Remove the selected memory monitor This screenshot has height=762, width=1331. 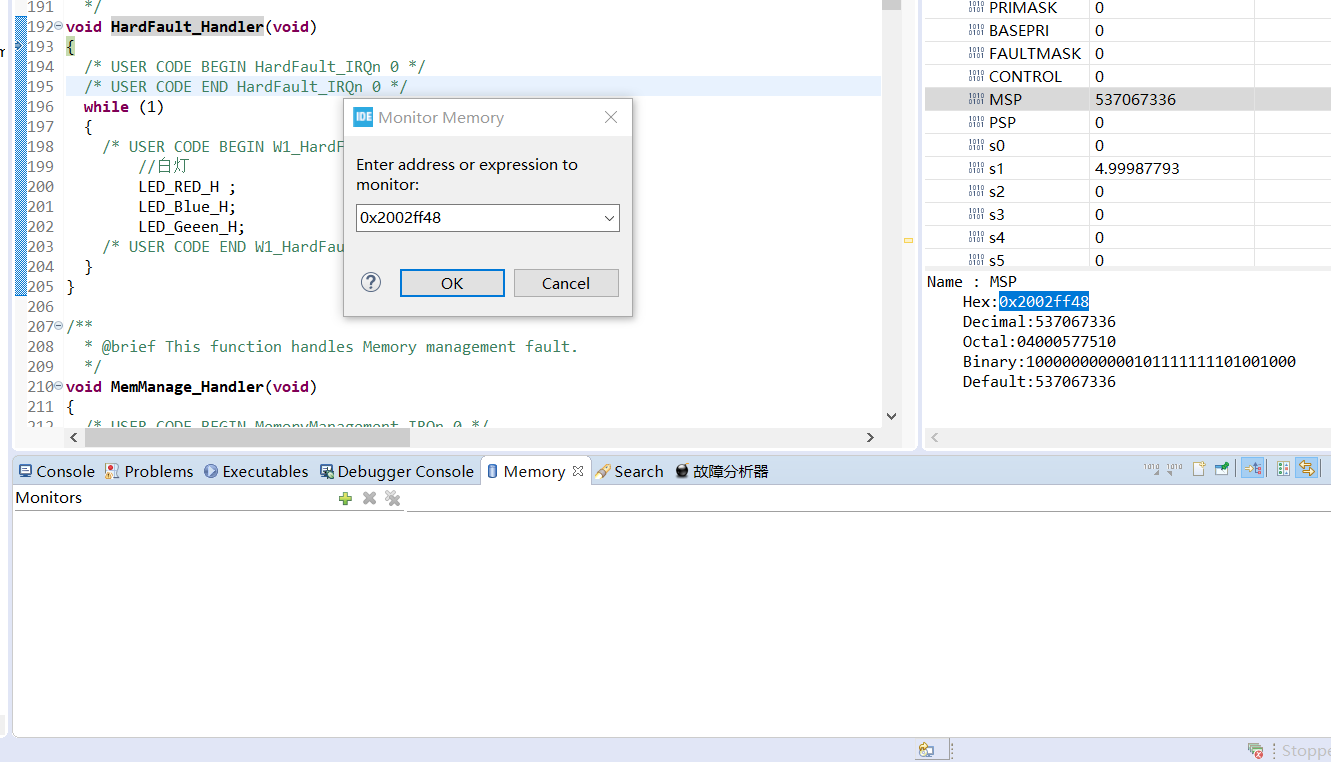[369, 498]
